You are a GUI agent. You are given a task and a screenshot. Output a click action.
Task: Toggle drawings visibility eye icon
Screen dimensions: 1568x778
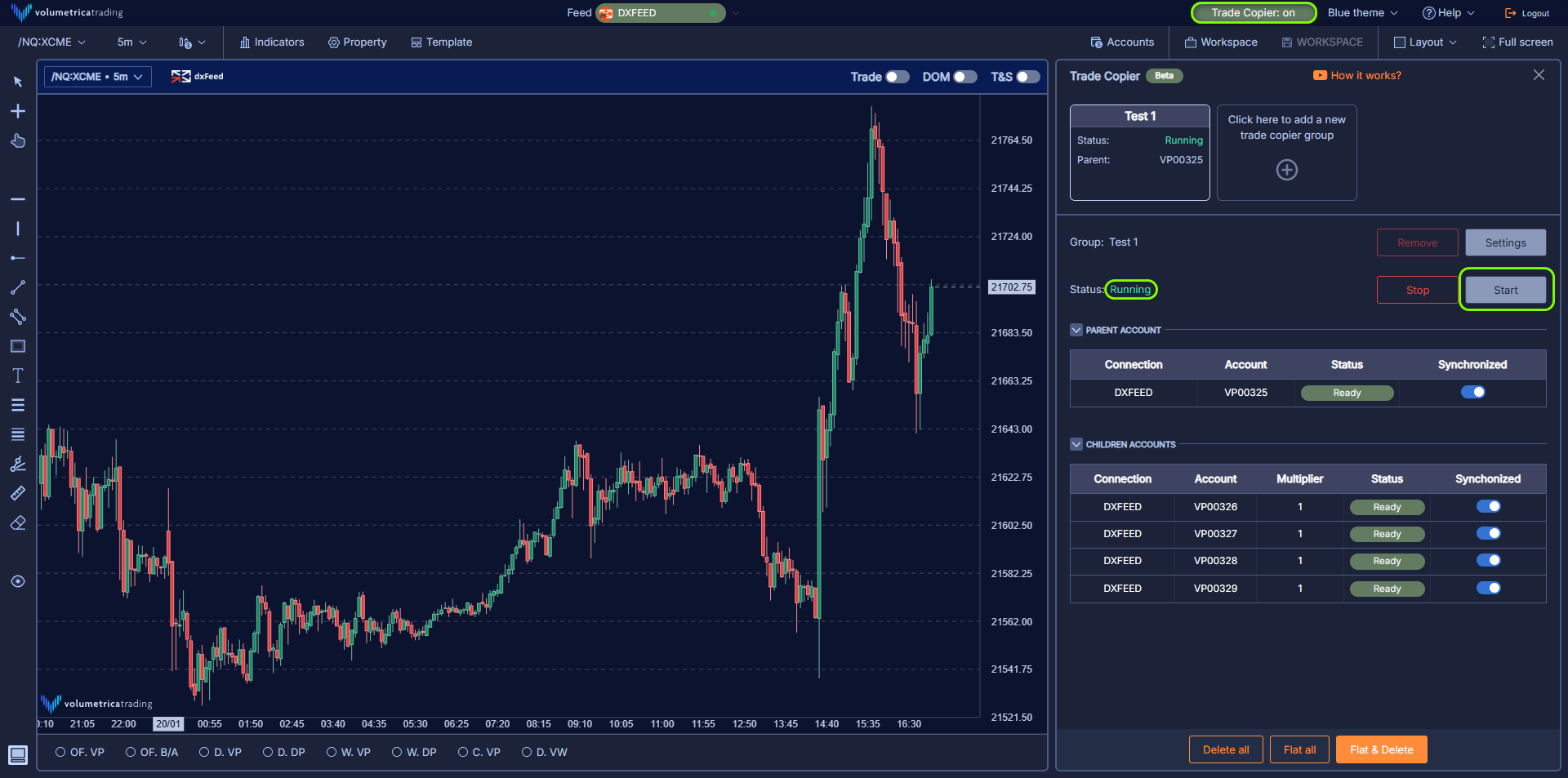coord(18,581)
